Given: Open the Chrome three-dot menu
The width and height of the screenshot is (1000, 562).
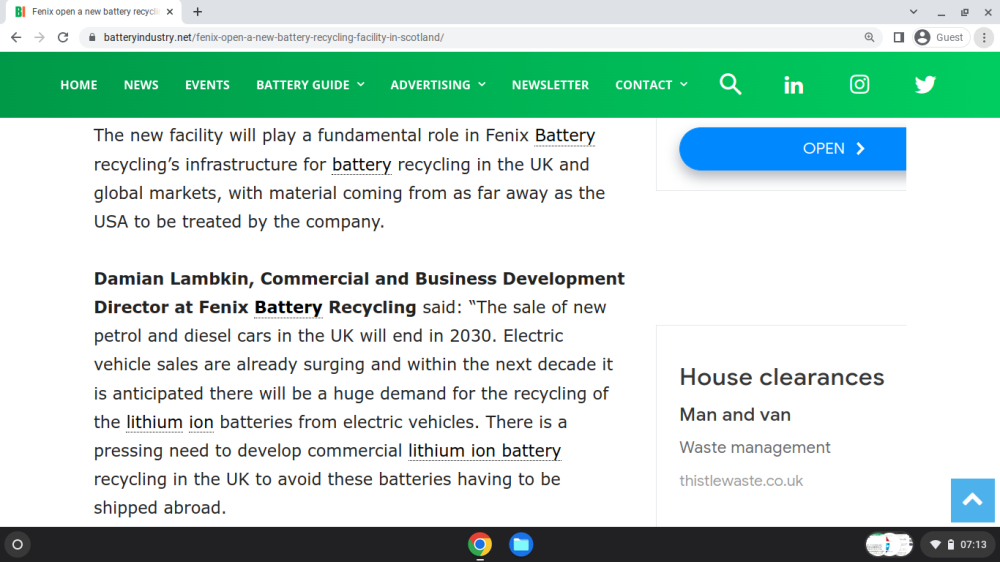Looking at the screenshot, I should [984, 38].
